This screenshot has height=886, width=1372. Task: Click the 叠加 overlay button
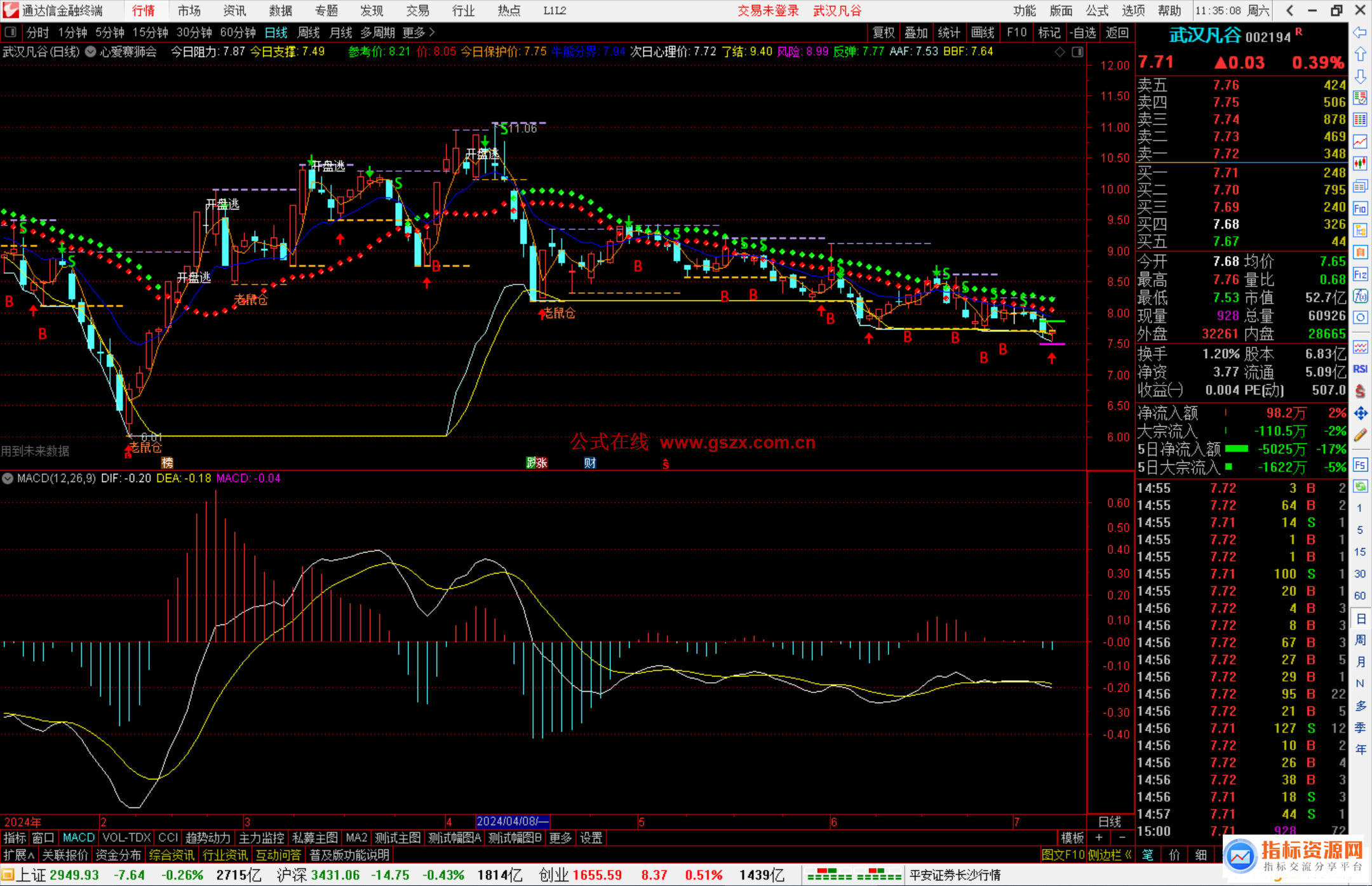tap(917, 32)
